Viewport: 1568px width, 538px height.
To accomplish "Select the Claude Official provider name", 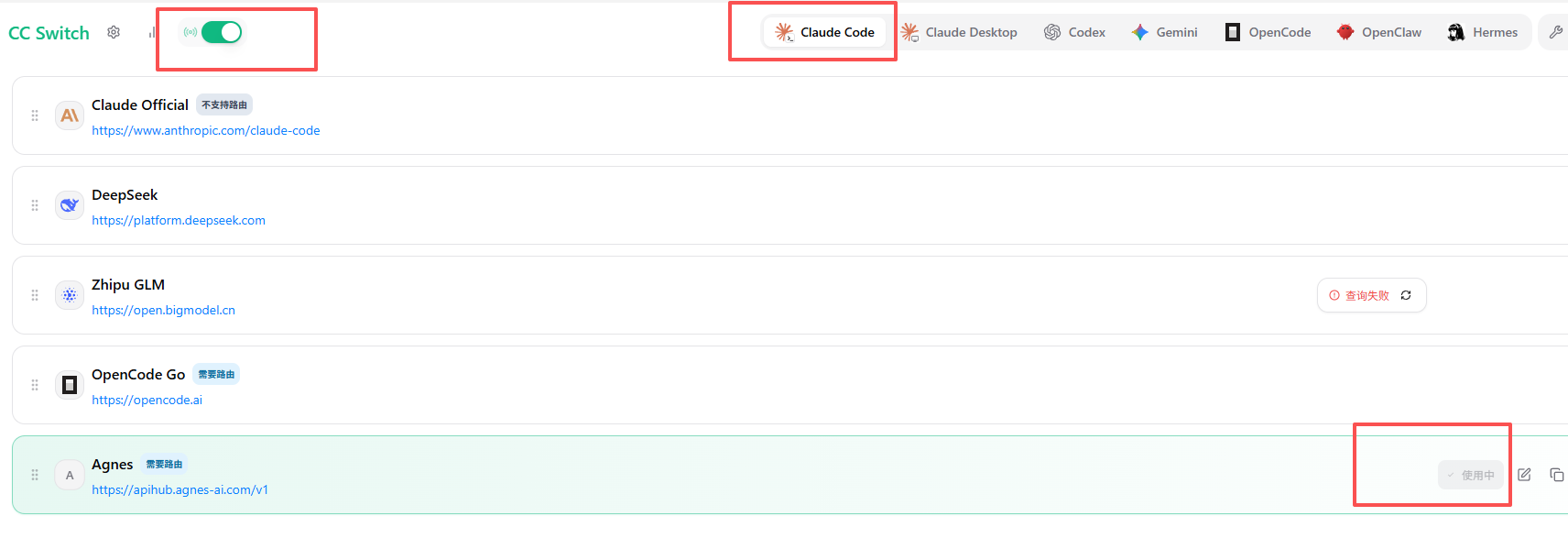I will (140, 105).
